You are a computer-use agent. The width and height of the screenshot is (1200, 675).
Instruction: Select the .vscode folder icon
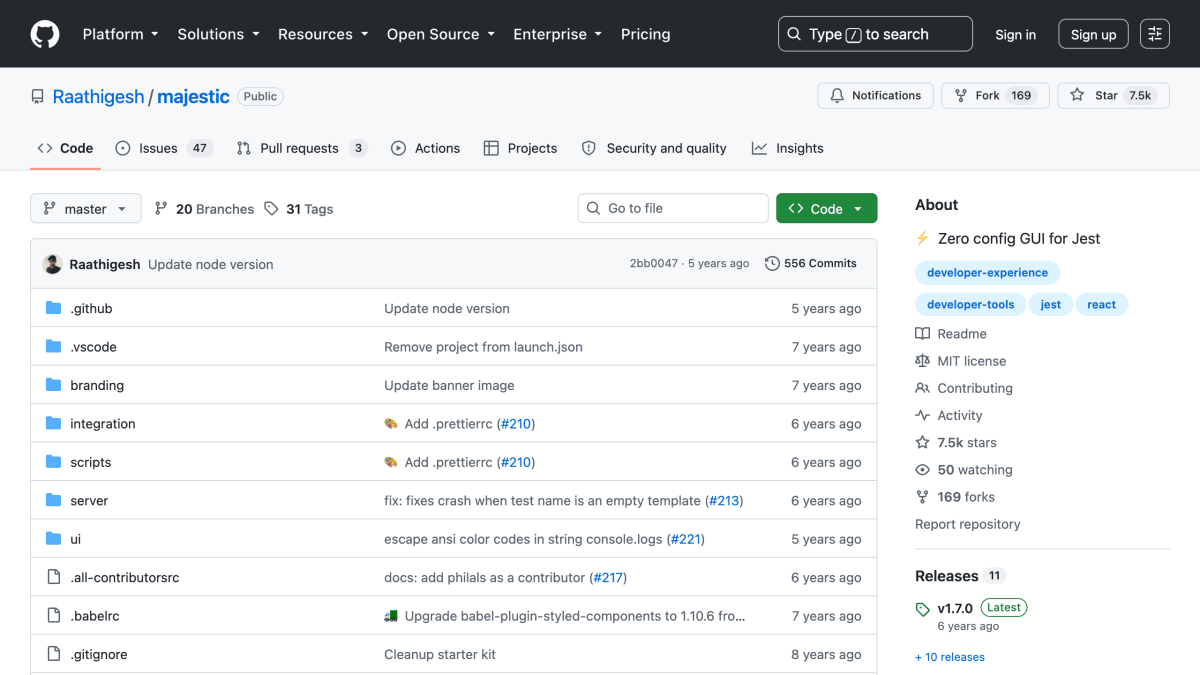click(x=54, y=346)
